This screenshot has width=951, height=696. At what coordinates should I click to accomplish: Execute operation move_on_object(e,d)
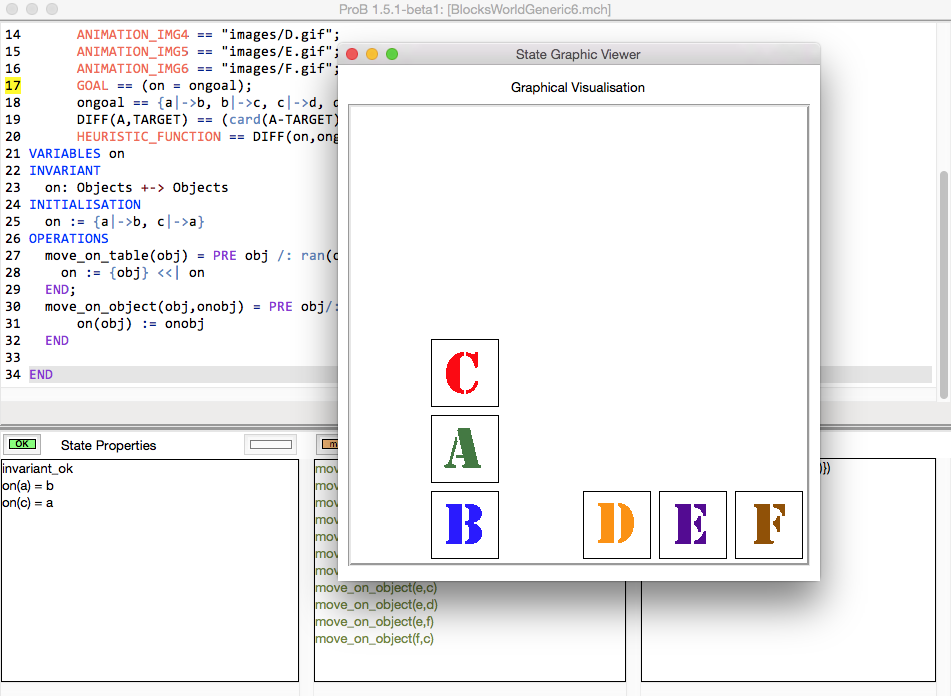coord(376,604)
